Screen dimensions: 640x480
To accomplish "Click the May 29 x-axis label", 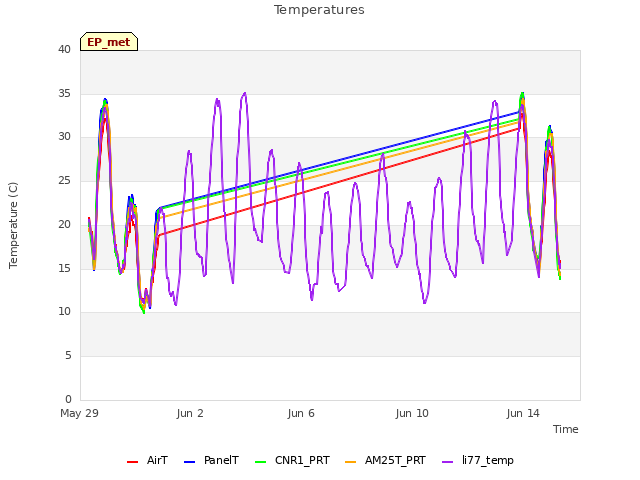I will (80, 413).
